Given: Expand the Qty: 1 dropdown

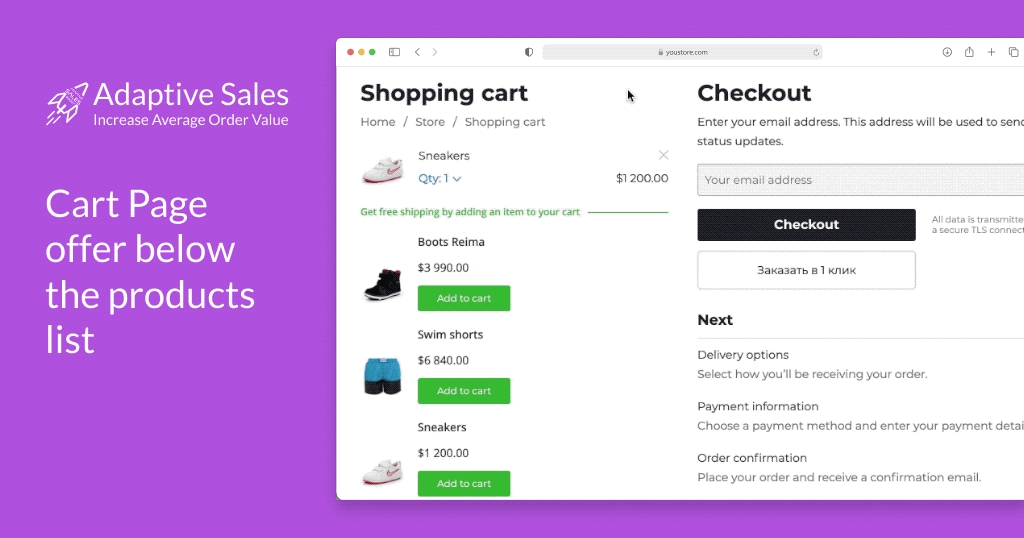Looking at the screenshot, I should coord(440,179).
